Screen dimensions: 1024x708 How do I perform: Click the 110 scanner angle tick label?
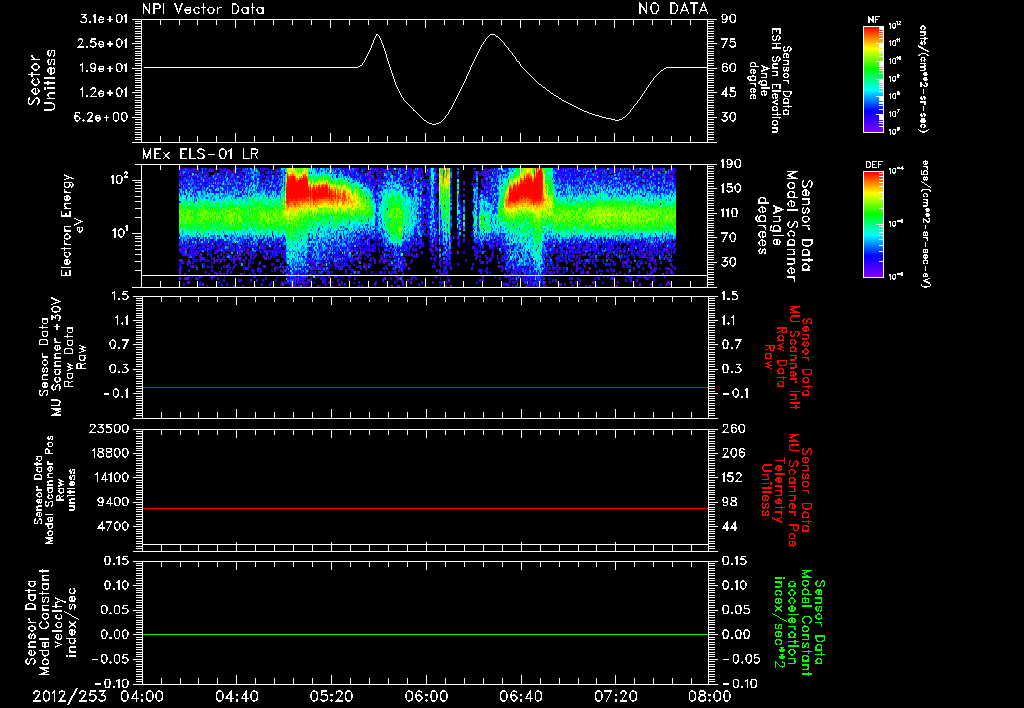pyautogui.click(x=731, y=213)
